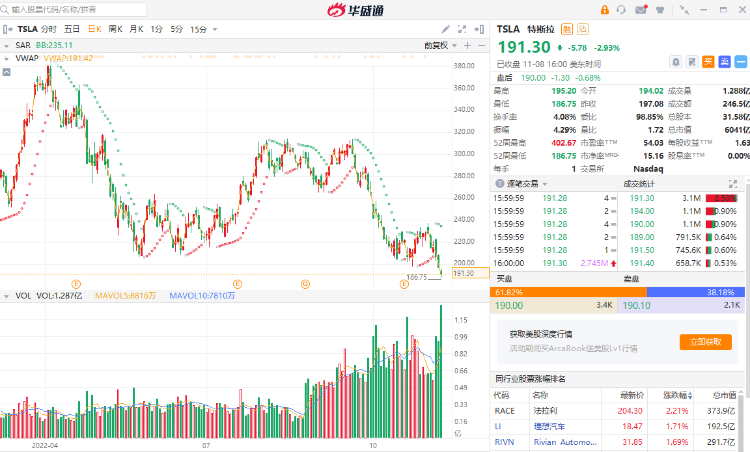Click the BB:235.11 SAR value
Screen dimensions: 750x452
pyautogui.click(x=54, y=45)
